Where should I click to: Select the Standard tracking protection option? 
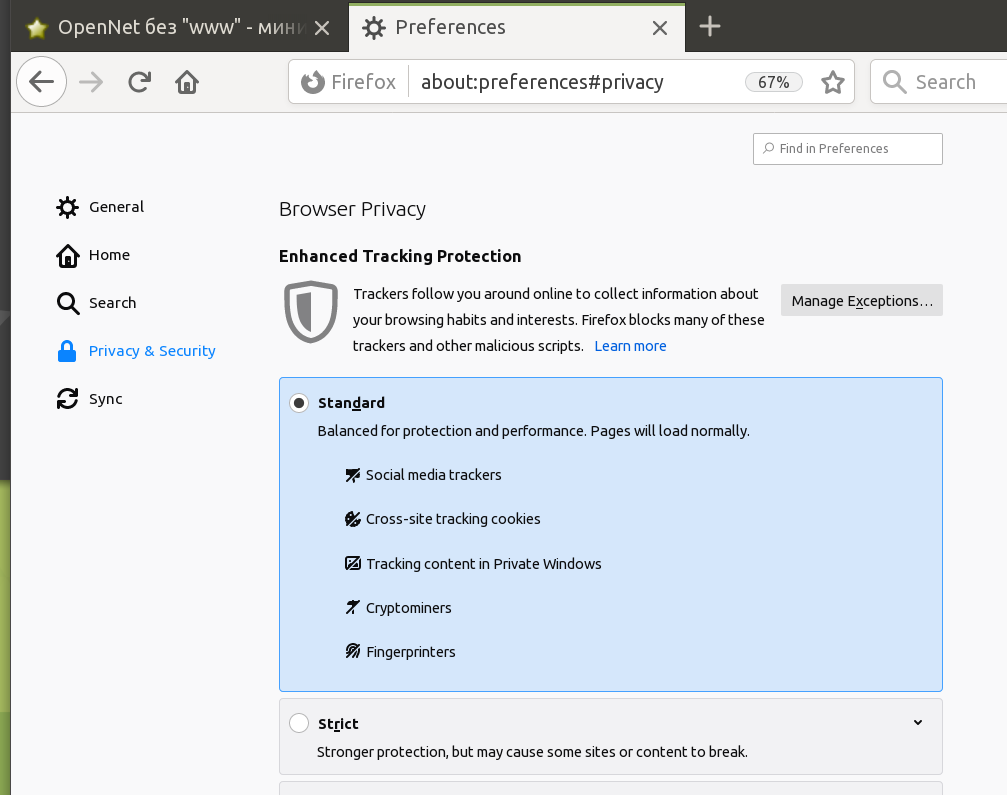pos(299,403)
